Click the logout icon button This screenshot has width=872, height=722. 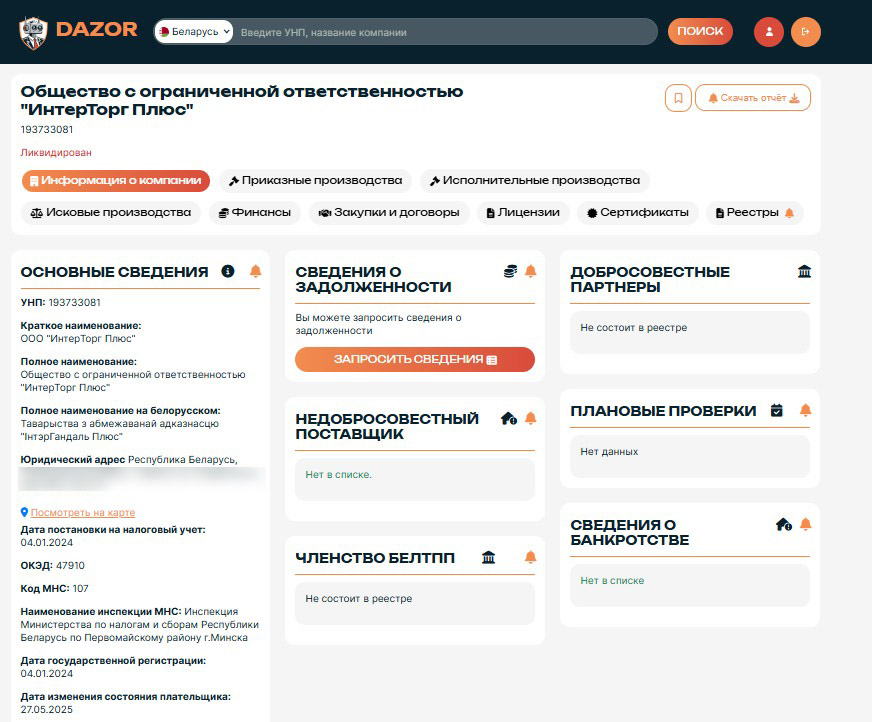tap(805, 32)
